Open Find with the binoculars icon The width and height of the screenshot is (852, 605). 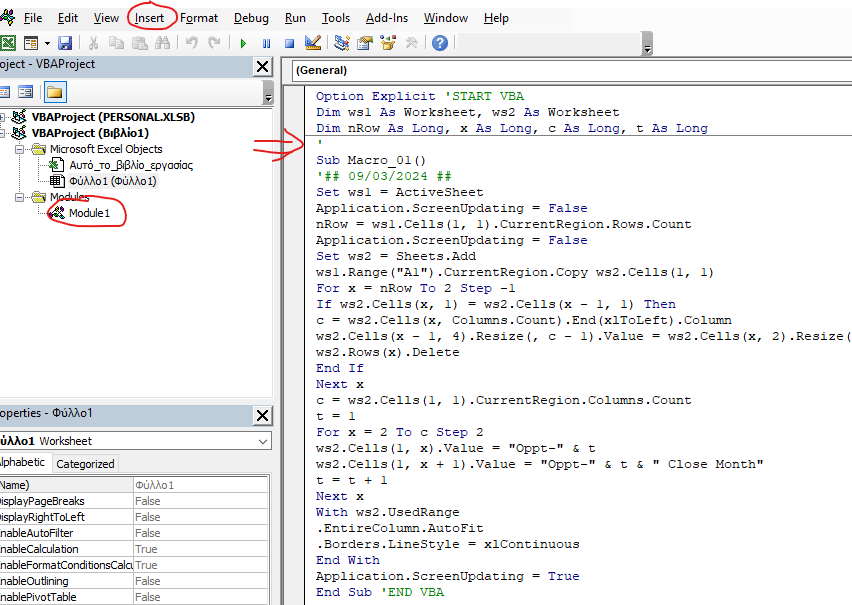tap(162, 43)
